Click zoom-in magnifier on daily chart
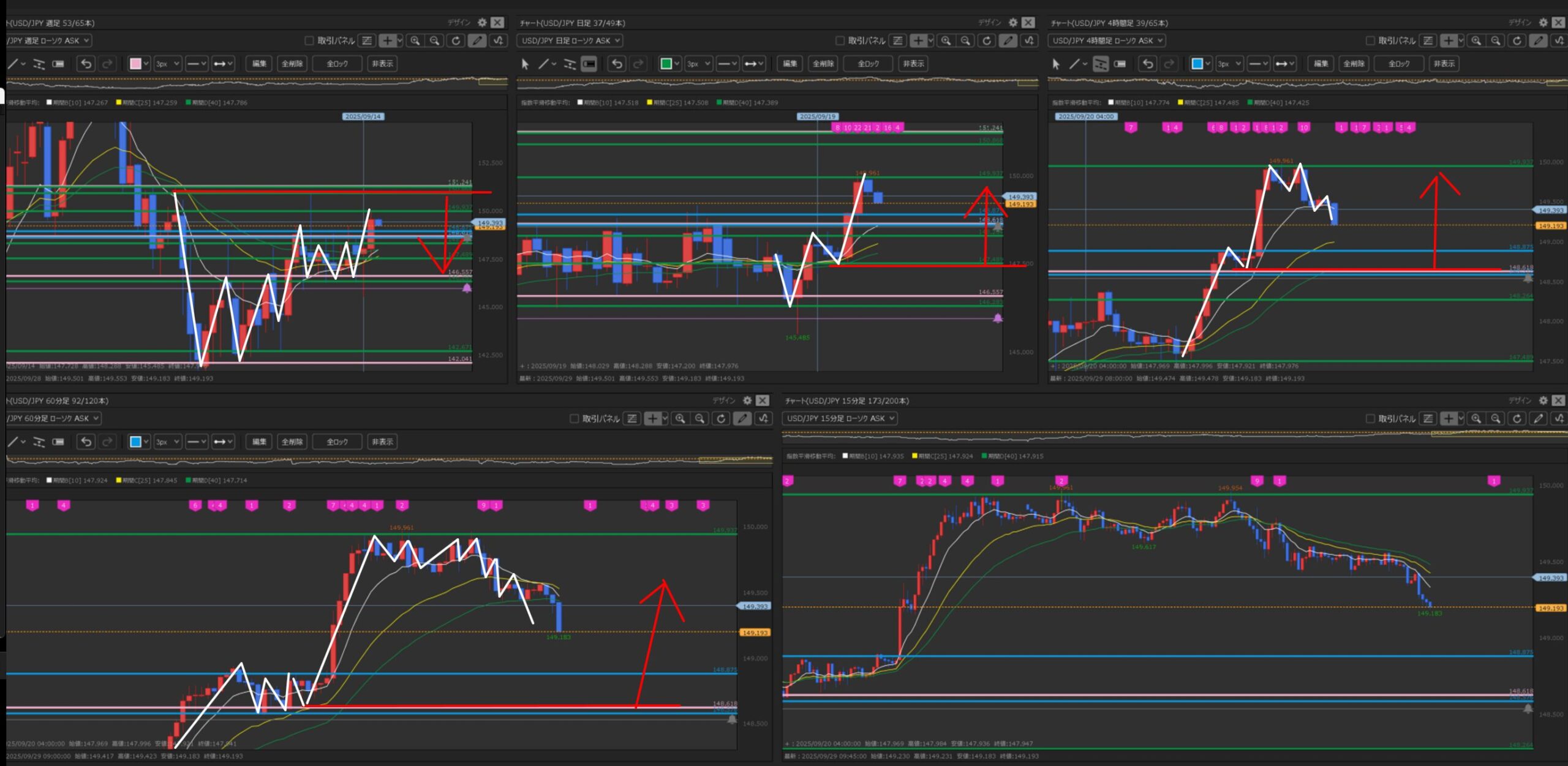Screen dimensions: 1568x766 click(x=946, y=40)
